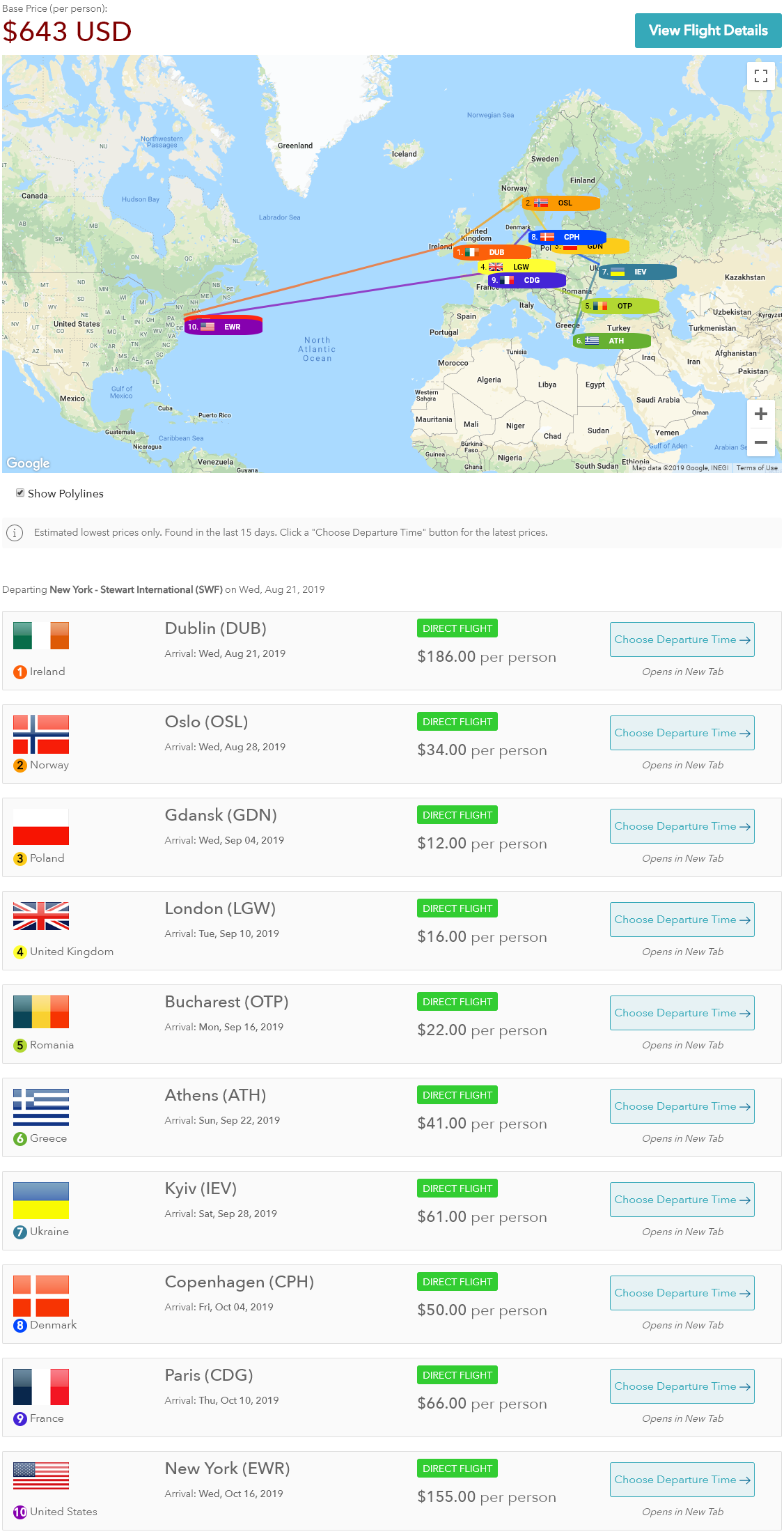Open the Google logo link on map
Viewport: 784px width, 1534px height.
(x=28, y=463)
